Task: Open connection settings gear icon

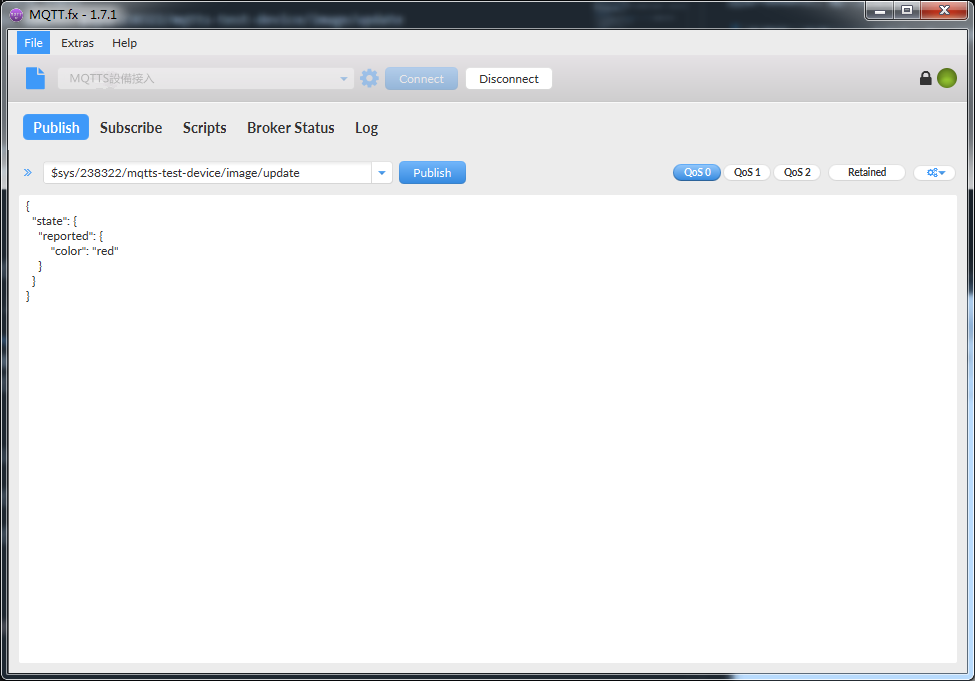Action: pos(369,78)
